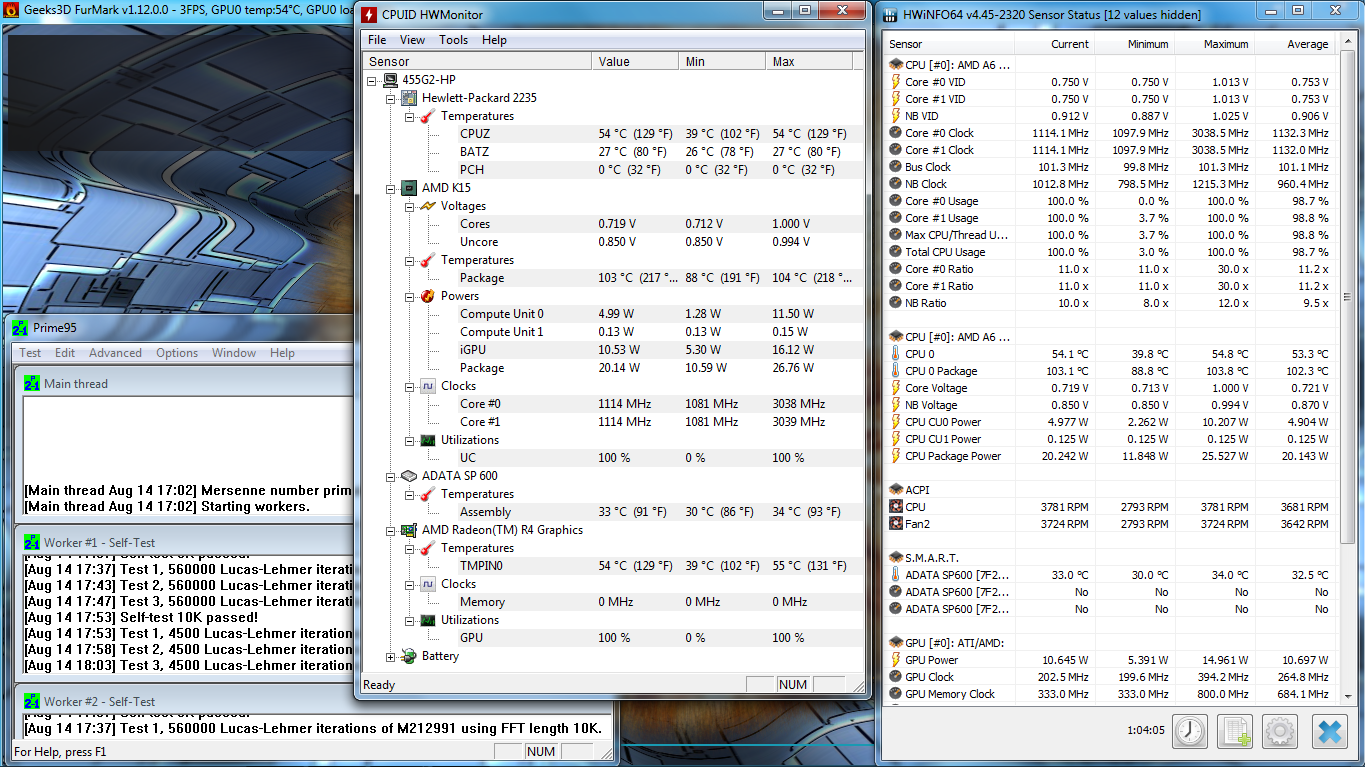Click the ADATA SP 600 drive icon
Screen dimensions: 1365x767
click(x=409, y=476)
